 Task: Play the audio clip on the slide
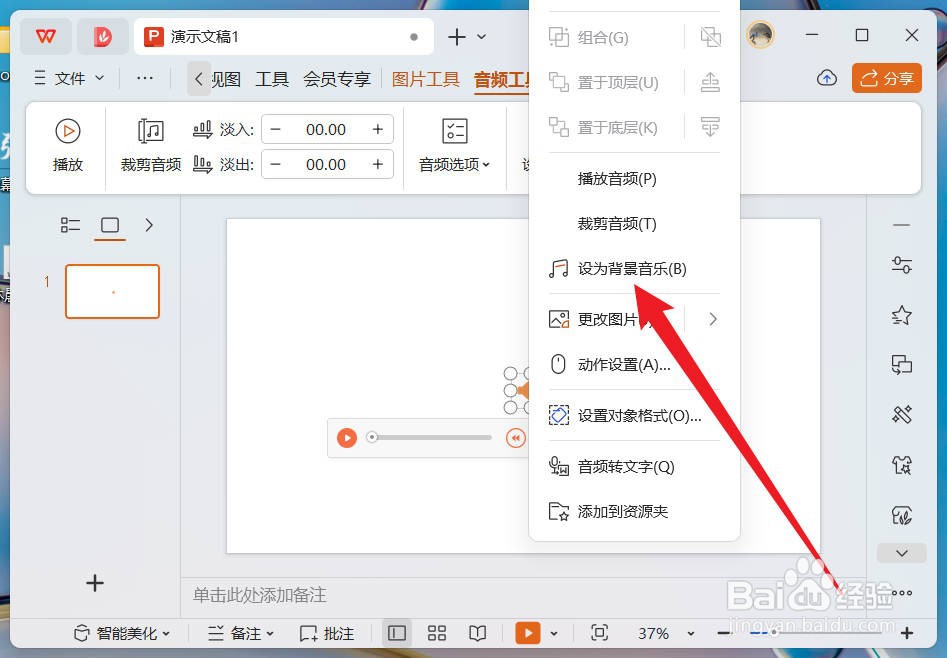pos(347,437)
